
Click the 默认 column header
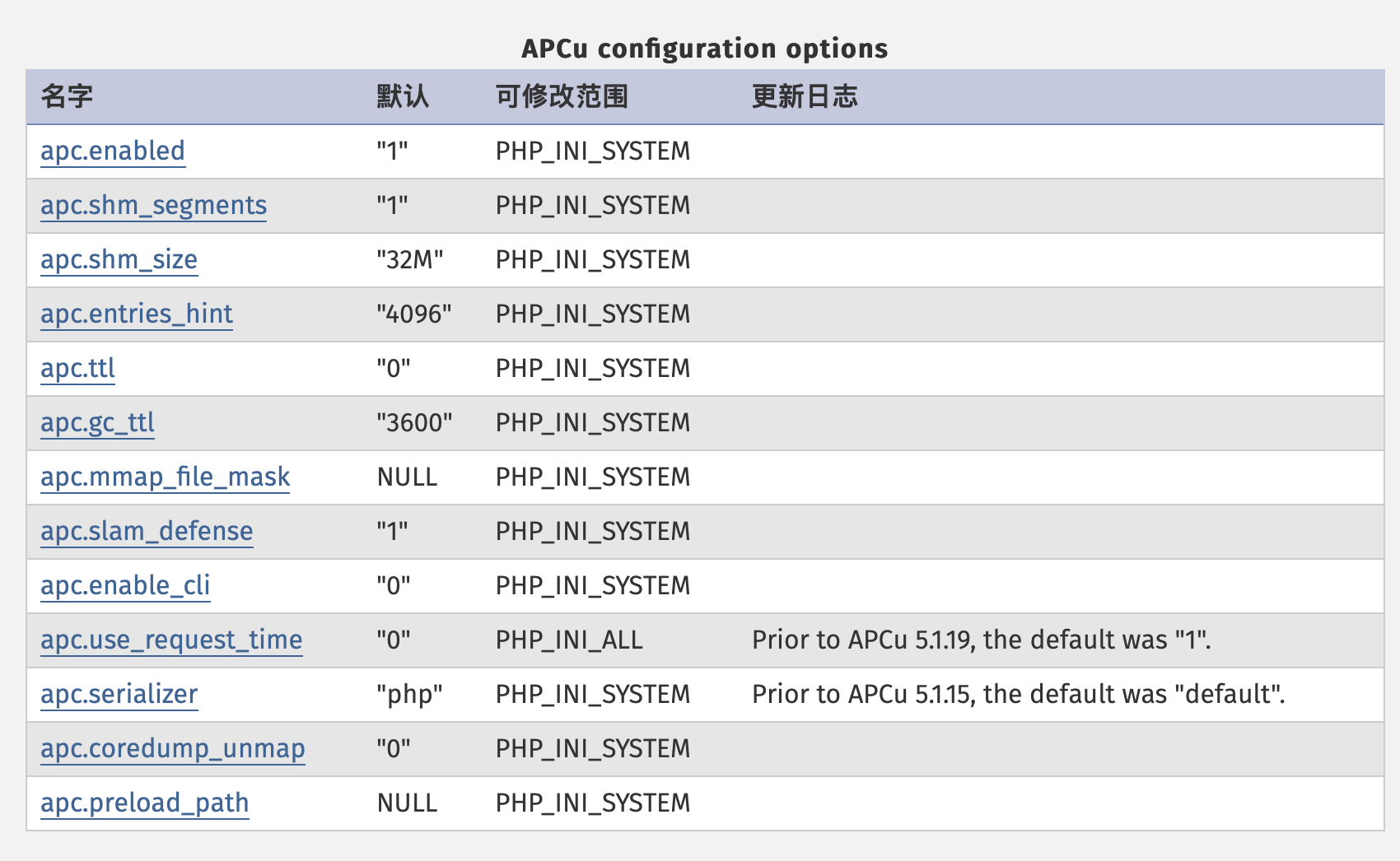[x=403, y=96]
